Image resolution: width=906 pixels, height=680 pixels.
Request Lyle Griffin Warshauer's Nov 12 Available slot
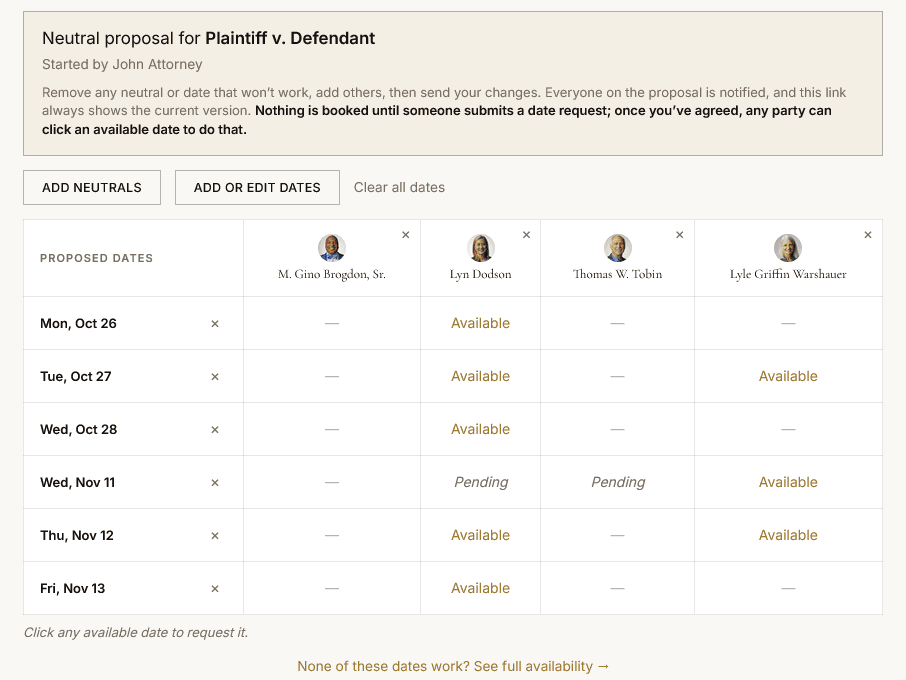click(x=788, y=535)
